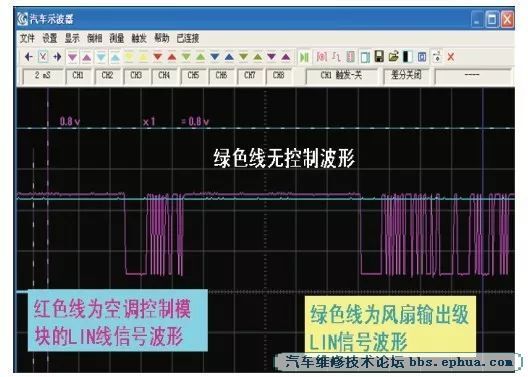Click the divide symbol toolbar icon
Viewport: 528px width, 377px height.
tap(437, 57)
